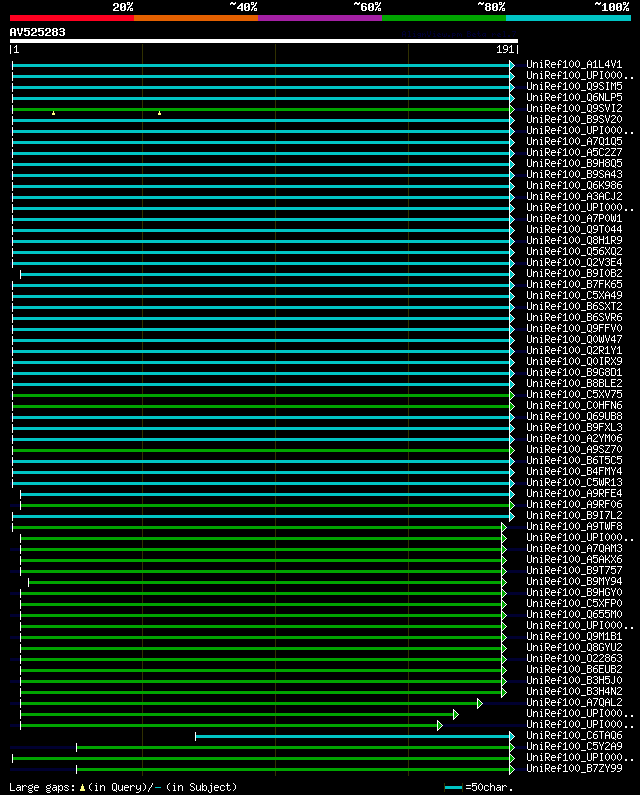Screen dimensions: 640x795
Task: Click the green alignment bar for Q655M0
Action: click(x=260, y=615)
